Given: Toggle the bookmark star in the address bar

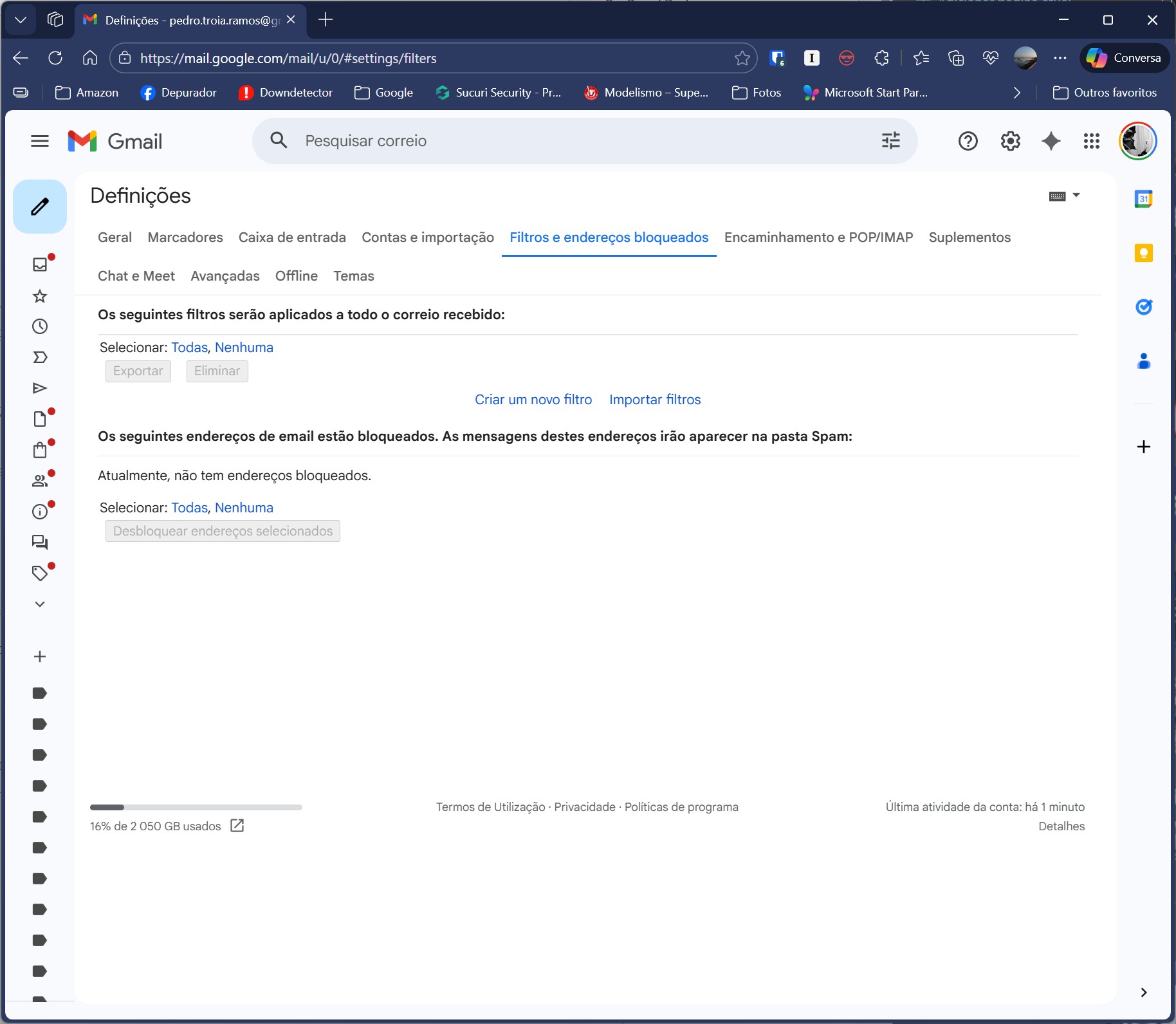Looking at the screenshot, I should coord(741,58).
